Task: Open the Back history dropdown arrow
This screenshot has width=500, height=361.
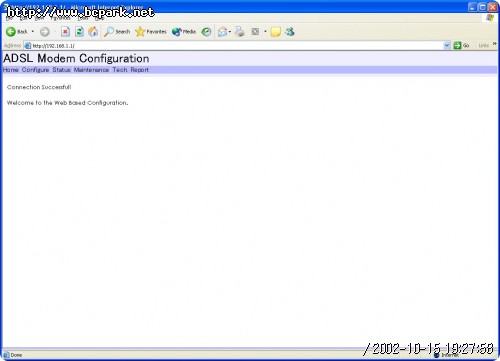Action: [33, 32]
